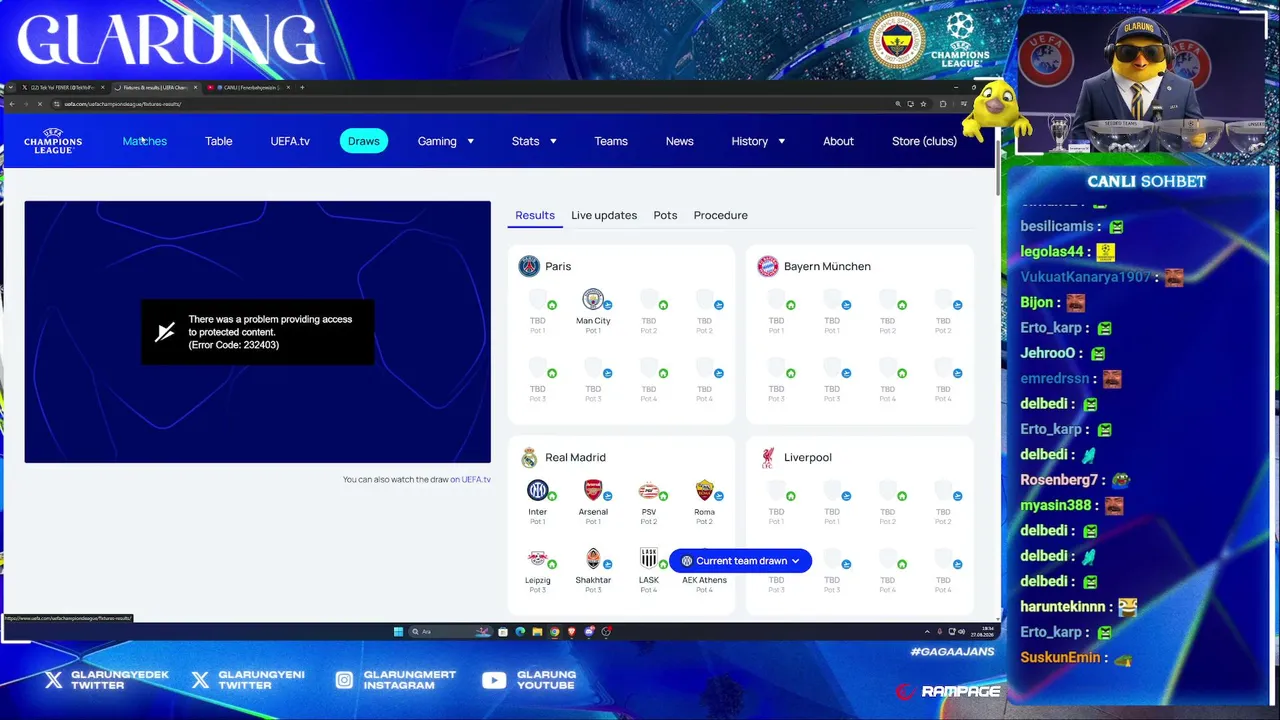
Task: Open the Teams page
Action: point(611,141)
